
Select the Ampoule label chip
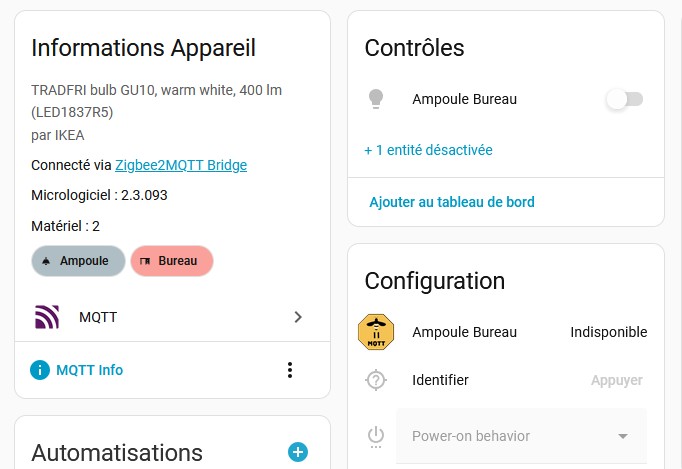click(x=78, y=261)
